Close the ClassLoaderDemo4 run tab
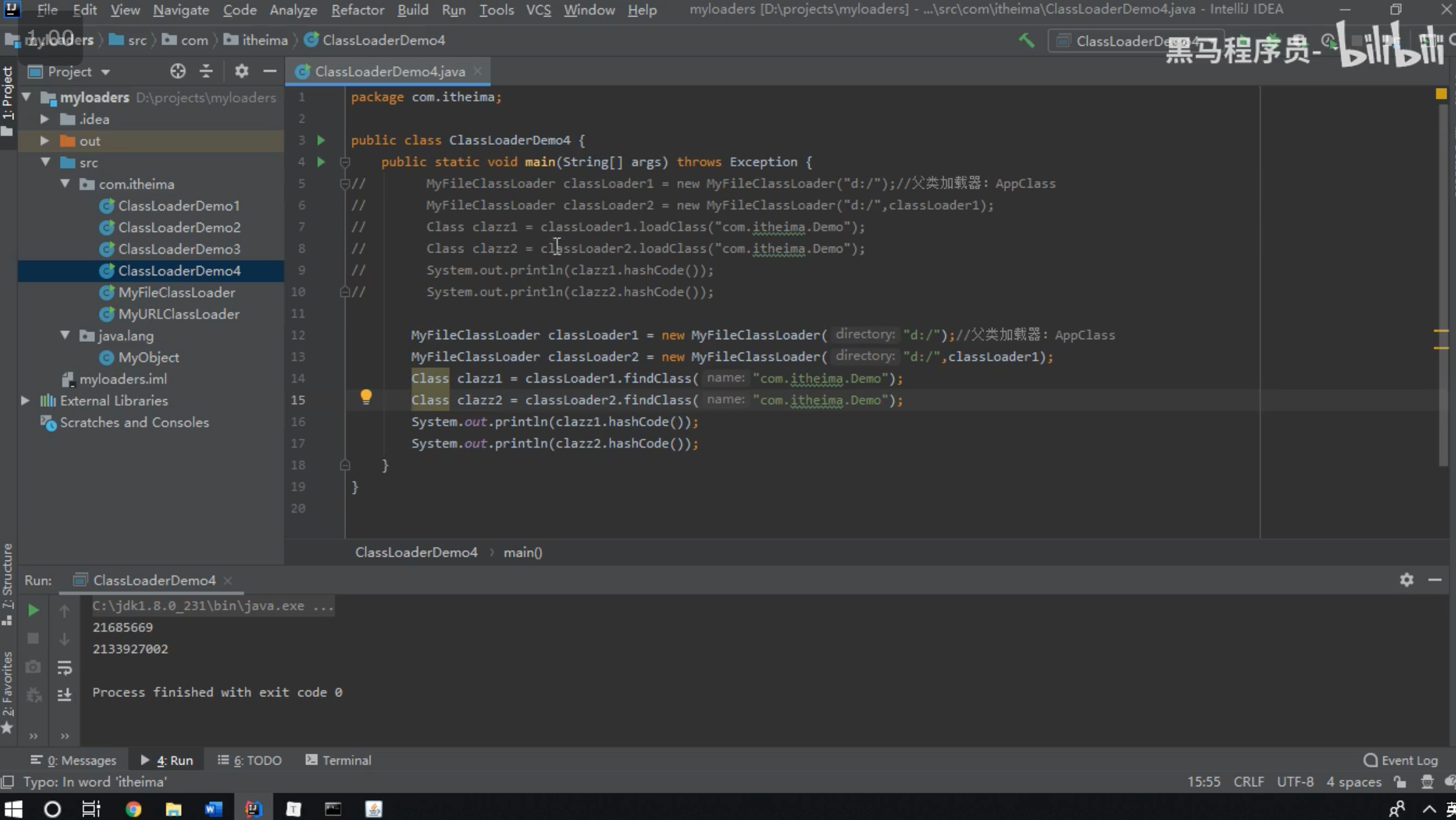The height and width of the screenshot is (820, 1456). (x=228, y=580)
